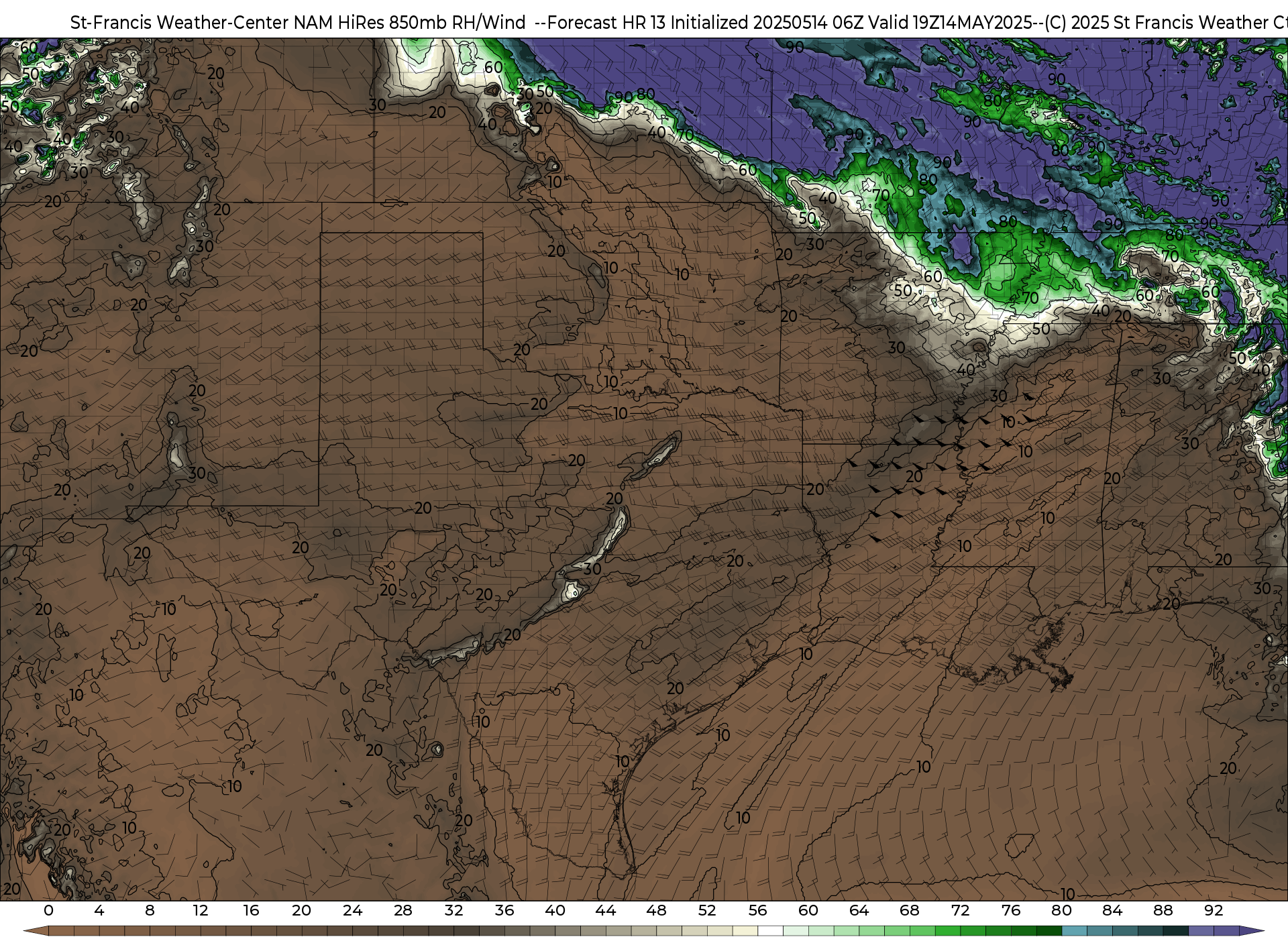Click the color bar label '92'
Screen dimensions: 1288x939
point(1214,911)
